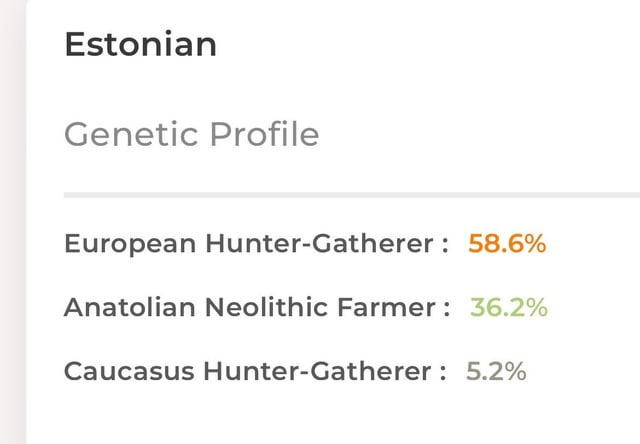Click the Caucasus Hunter-Gatherer label
640x444 pixels.
pyautogui.click(x=255, y=371)
